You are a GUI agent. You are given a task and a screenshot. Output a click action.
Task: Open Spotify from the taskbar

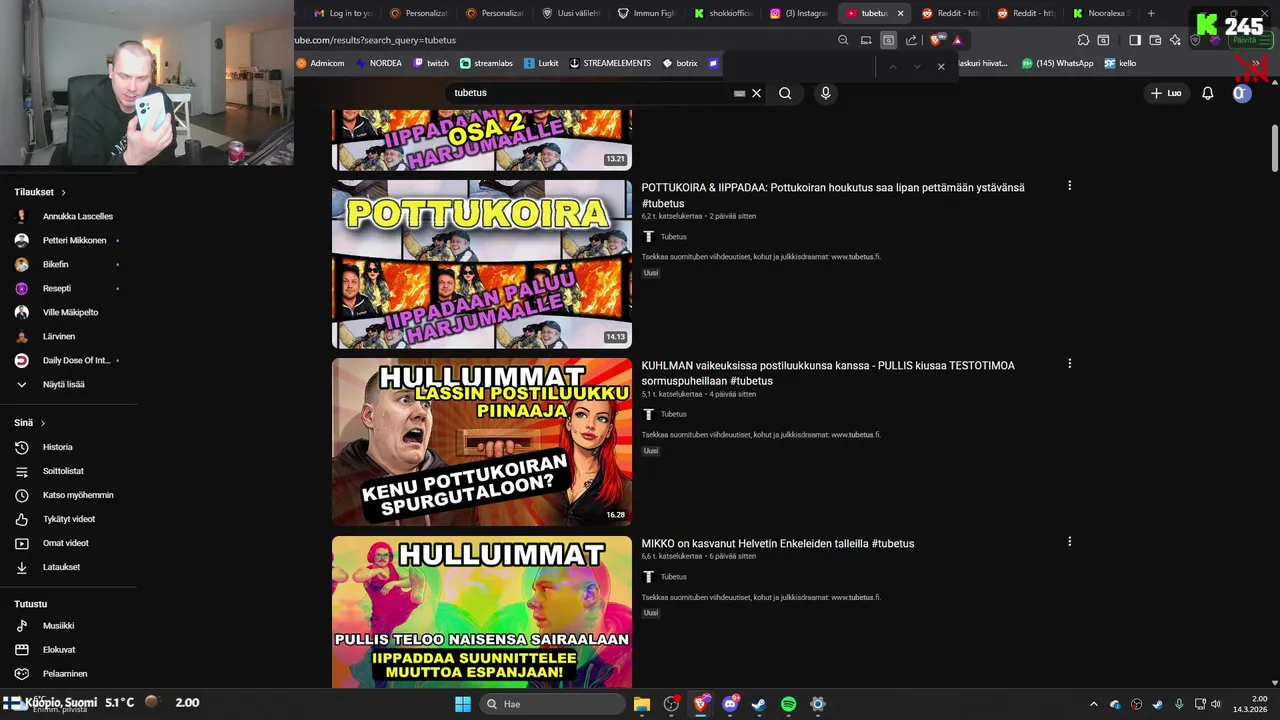point(788,704)
